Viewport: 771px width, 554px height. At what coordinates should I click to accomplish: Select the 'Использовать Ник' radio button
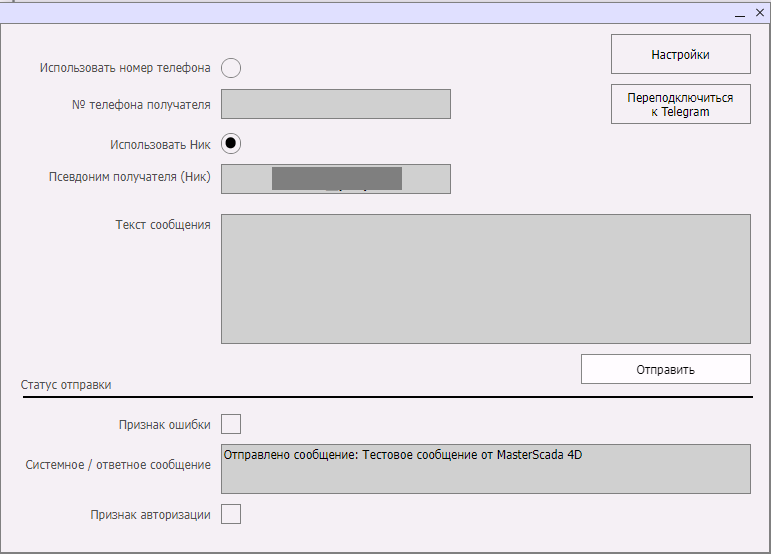231,143
